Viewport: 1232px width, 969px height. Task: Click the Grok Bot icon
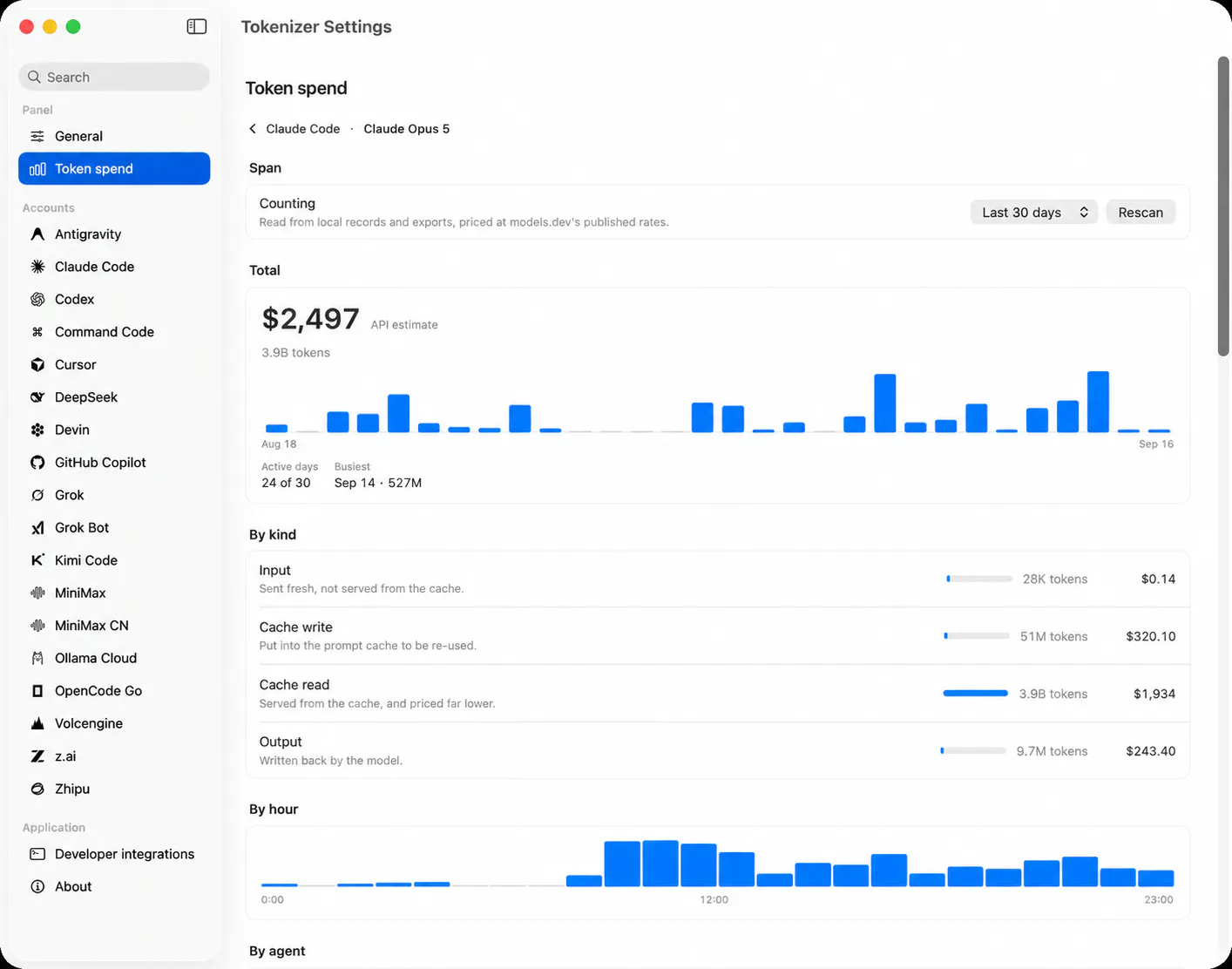pyautogui.click(x=37, y=528)
